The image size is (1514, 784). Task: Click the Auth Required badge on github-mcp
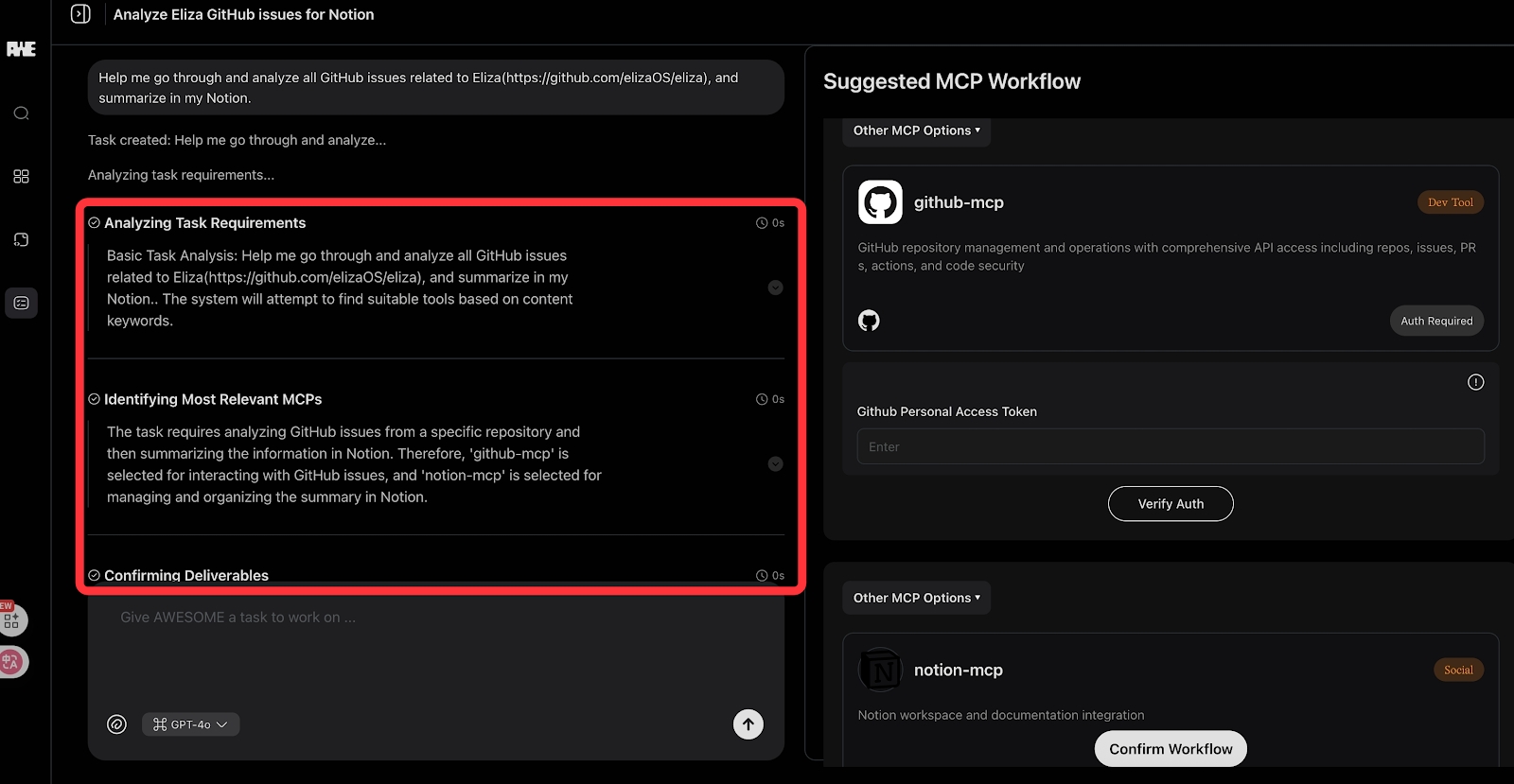click(x=1435, y=321)
